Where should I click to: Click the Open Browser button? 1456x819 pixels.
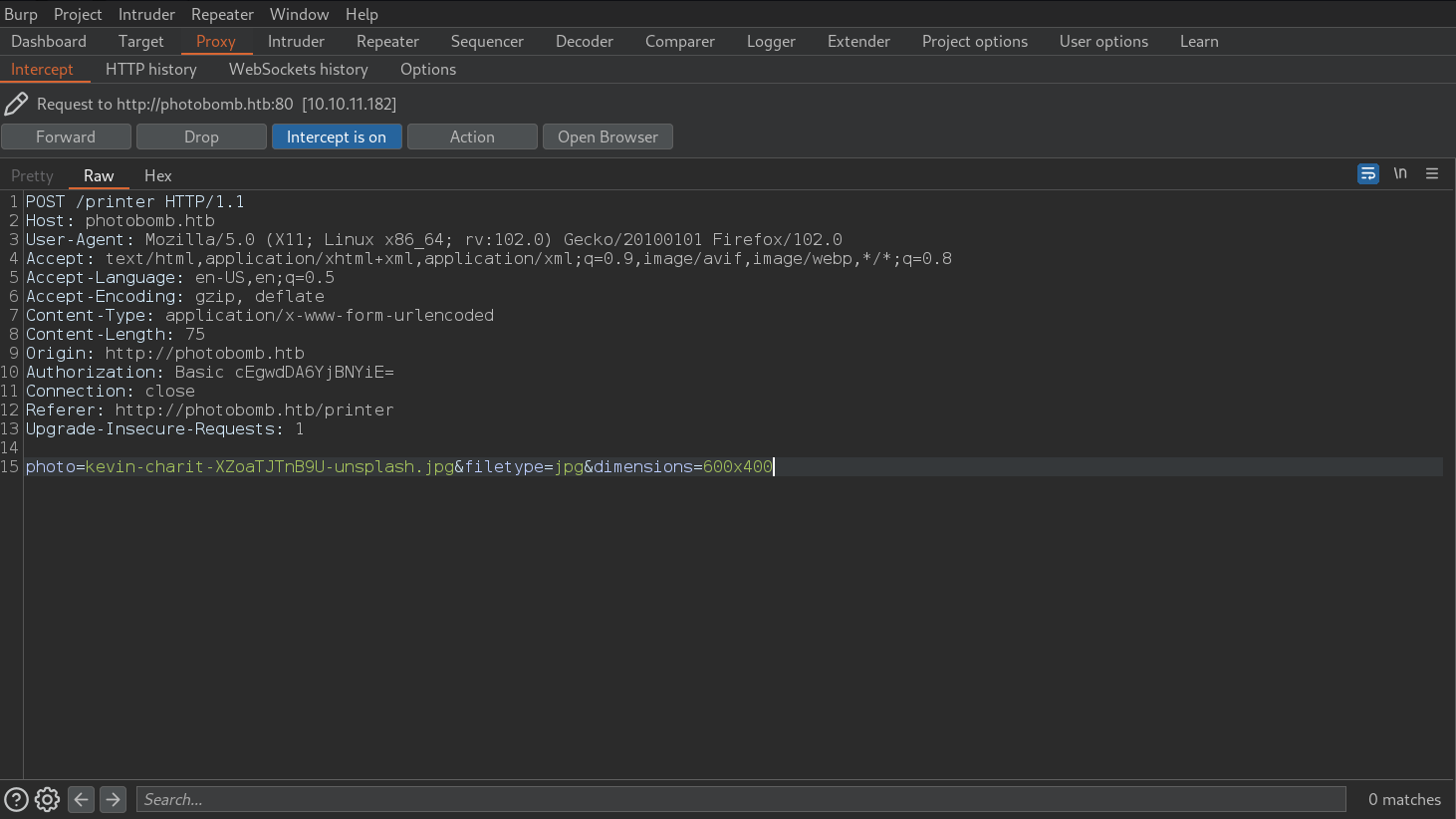coord(607,136)
